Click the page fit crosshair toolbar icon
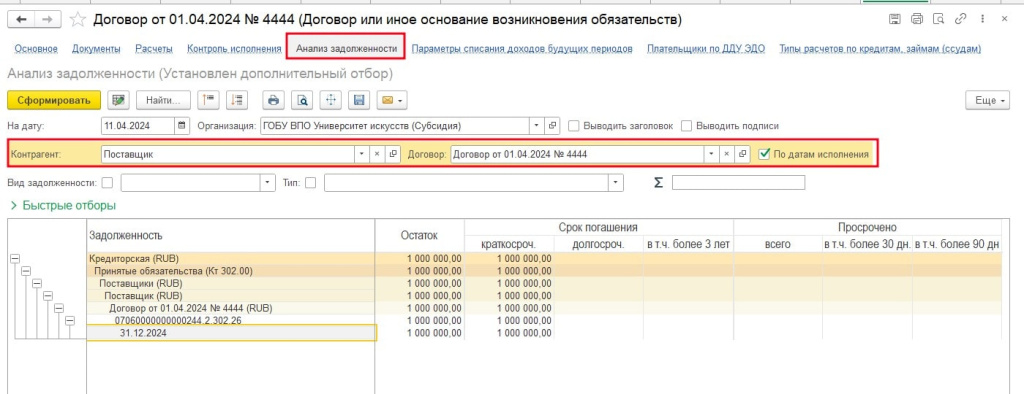1024x394 pixels. (330, 100)
